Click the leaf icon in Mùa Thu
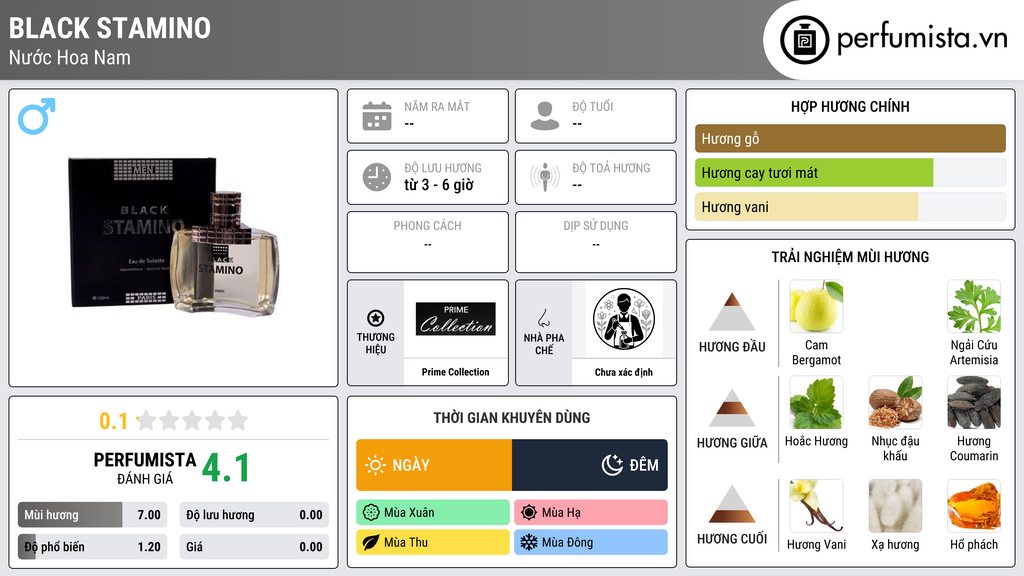The height and width of the screenshot is (576, 1024). 371,542
